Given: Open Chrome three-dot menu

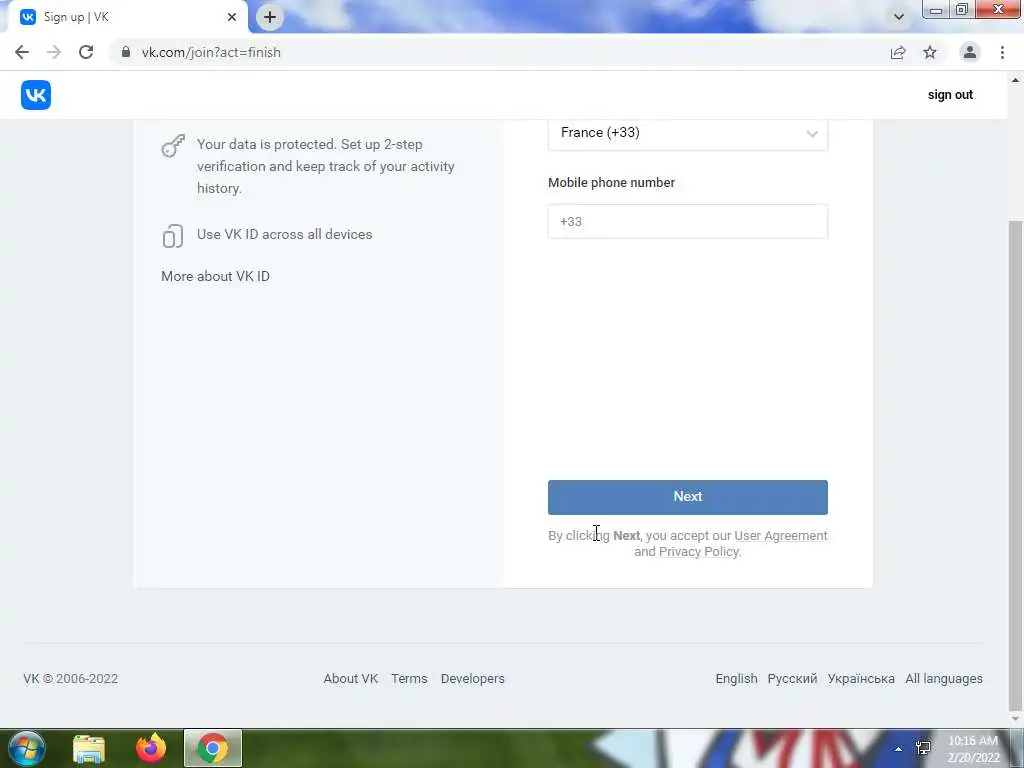Looking at the screenshot, I should [1002, 52].
